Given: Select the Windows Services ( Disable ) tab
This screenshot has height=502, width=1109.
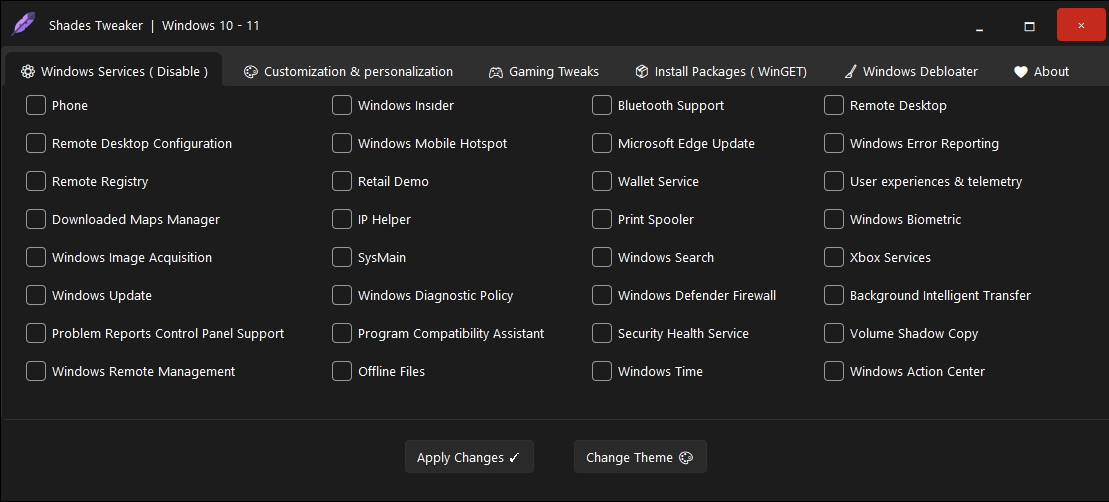Looking at the screenshot, I should (x=114, y=71).
